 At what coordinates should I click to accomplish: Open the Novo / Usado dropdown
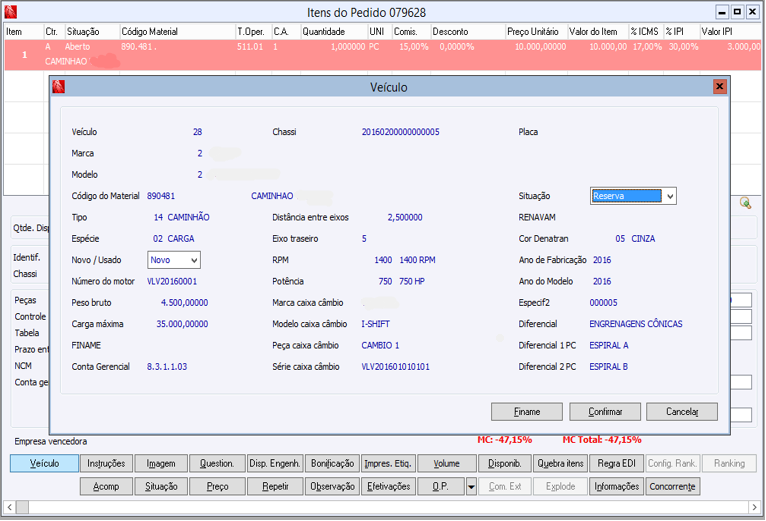(194, 260)
